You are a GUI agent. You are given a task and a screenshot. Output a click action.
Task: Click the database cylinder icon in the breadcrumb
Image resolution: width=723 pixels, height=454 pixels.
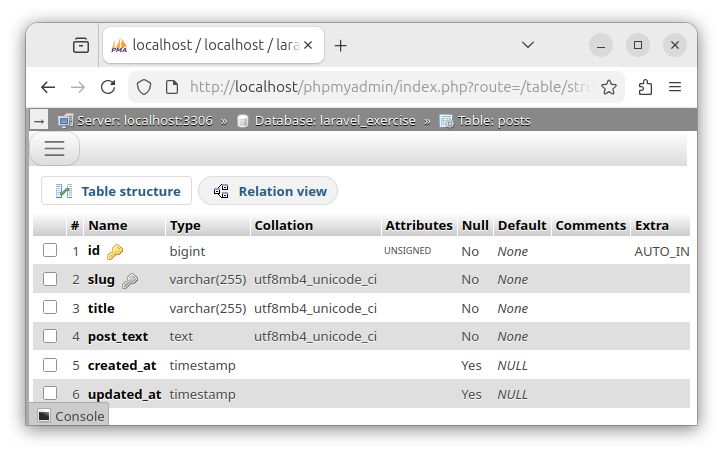tap(243, 121)
